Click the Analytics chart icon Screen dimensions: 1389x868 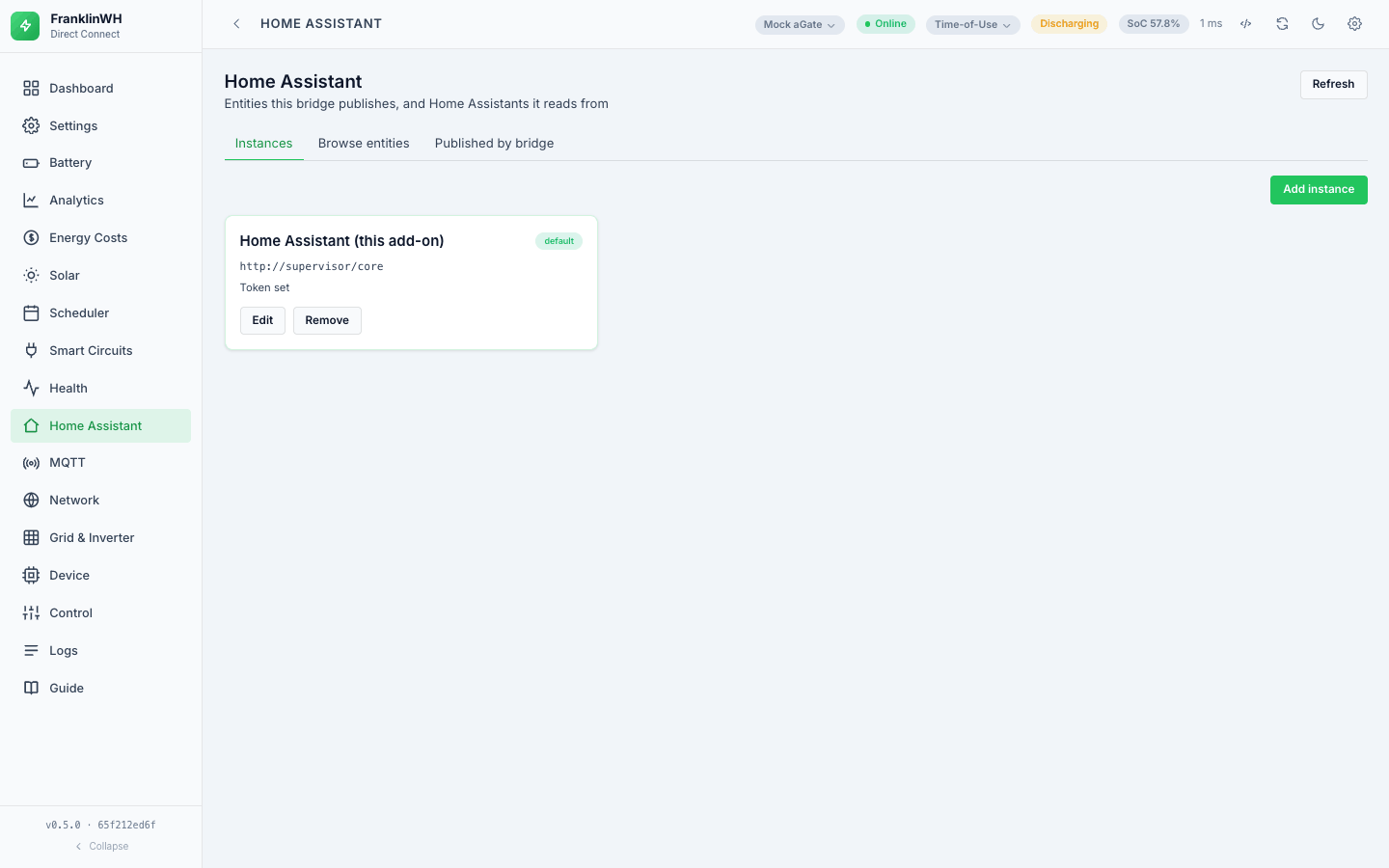[x=31, y=201]
